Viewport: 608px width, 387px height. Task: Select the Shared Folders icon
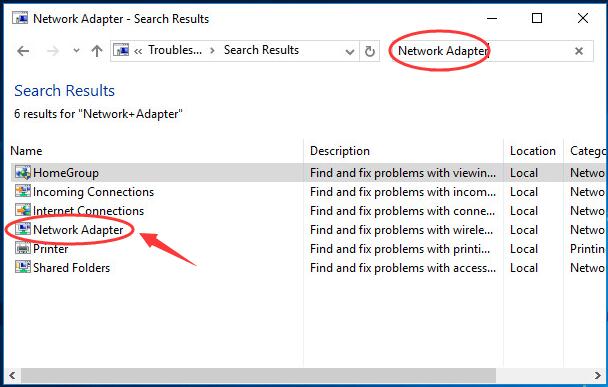[x=23, y=267]
